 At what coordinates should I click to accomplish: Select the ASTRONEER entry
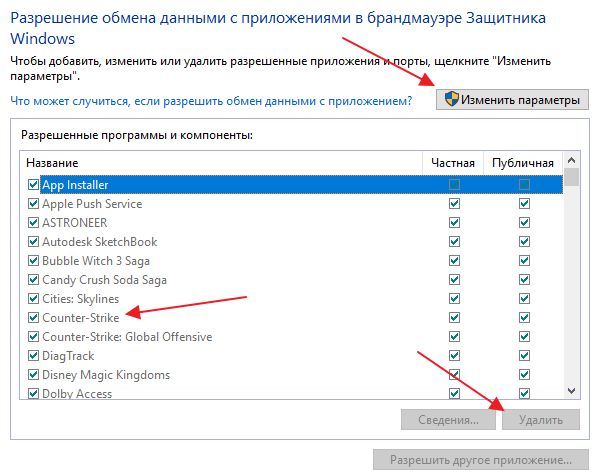[75, 222]
